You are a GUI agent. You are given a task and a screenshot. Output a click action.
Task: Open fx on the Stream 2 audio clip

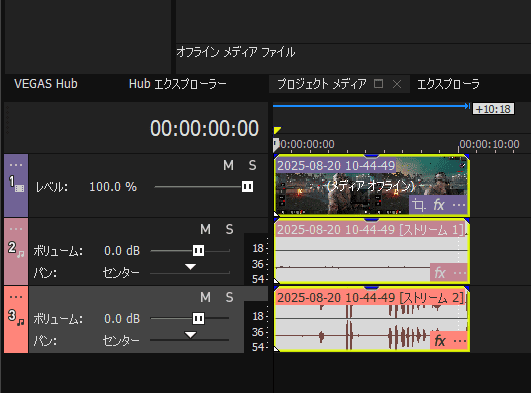click(x=440, y=340)
